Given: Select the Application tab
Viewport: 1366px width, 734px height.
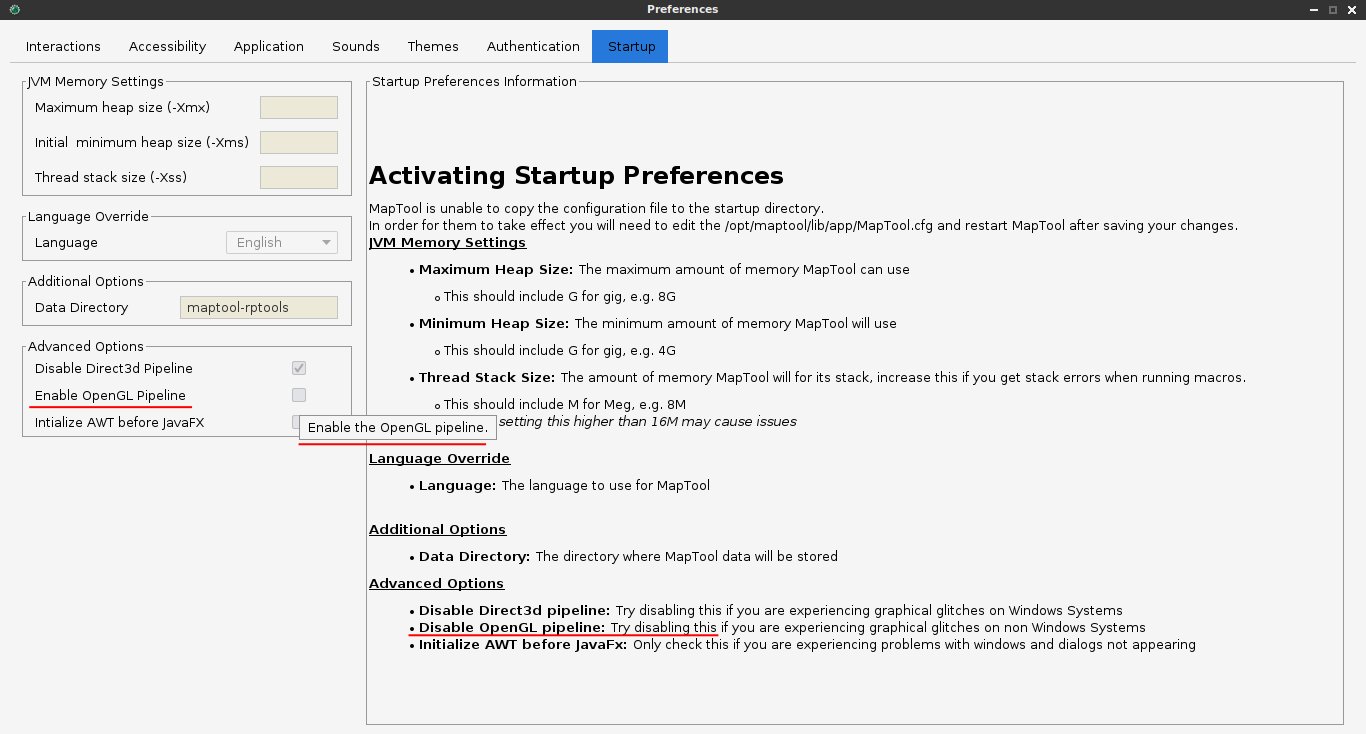Looking at the screenshot, I should click(268, 46).
